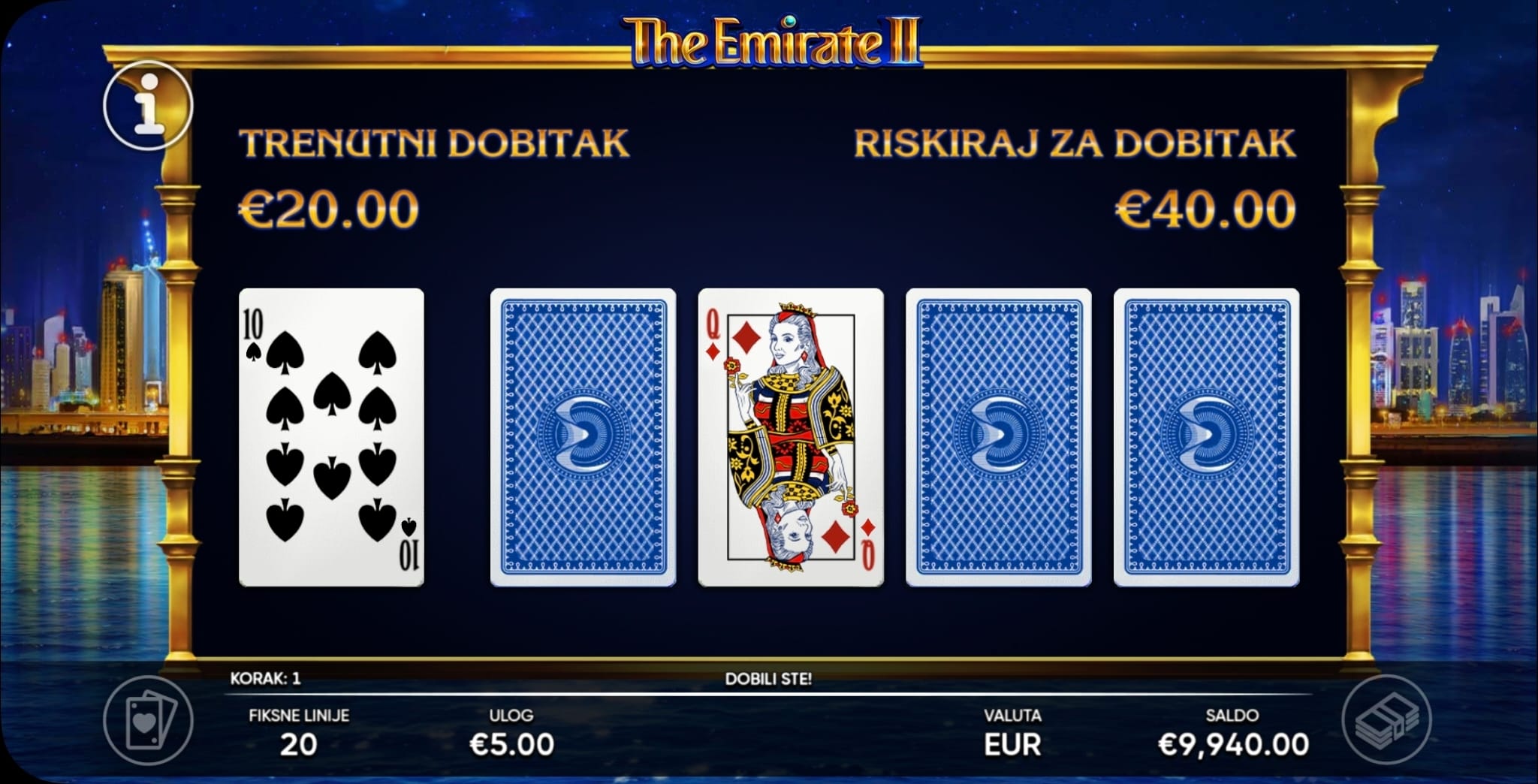Click the Trenutni Dobitak label
Image resolution: width=1538 pixels, height=784 pixels.
coord(434,143)
